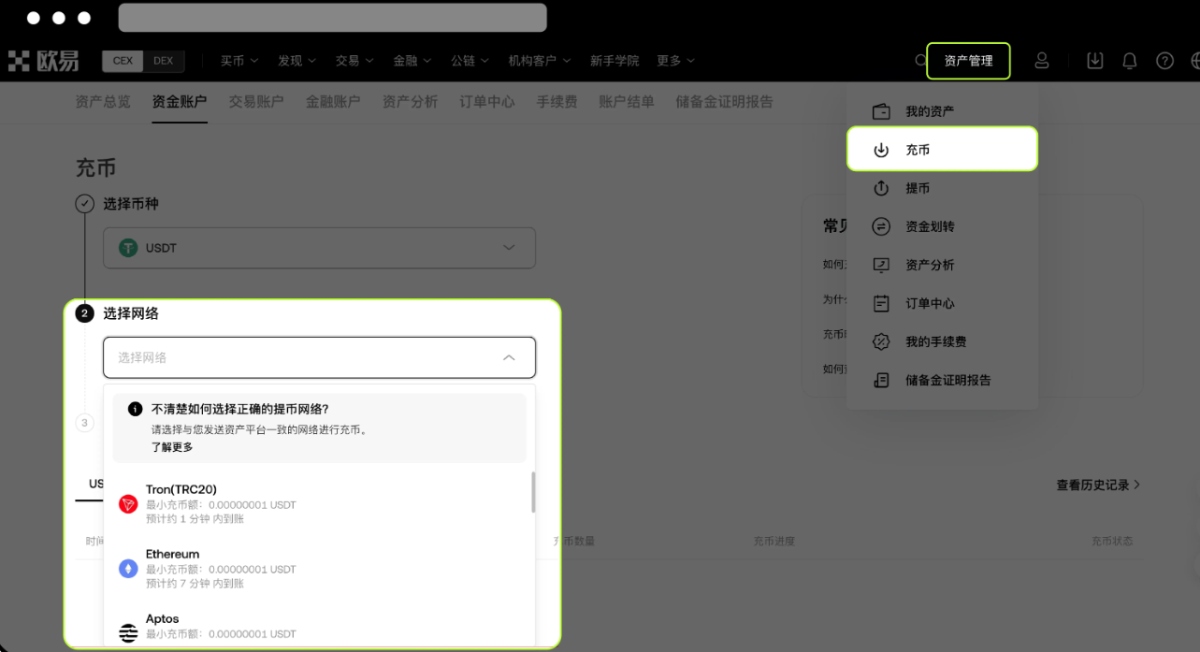Screen dimensions: 1200x652
Task: Click the 提币 withdraw icon in the menu
Action: click(x=881, y=188)
